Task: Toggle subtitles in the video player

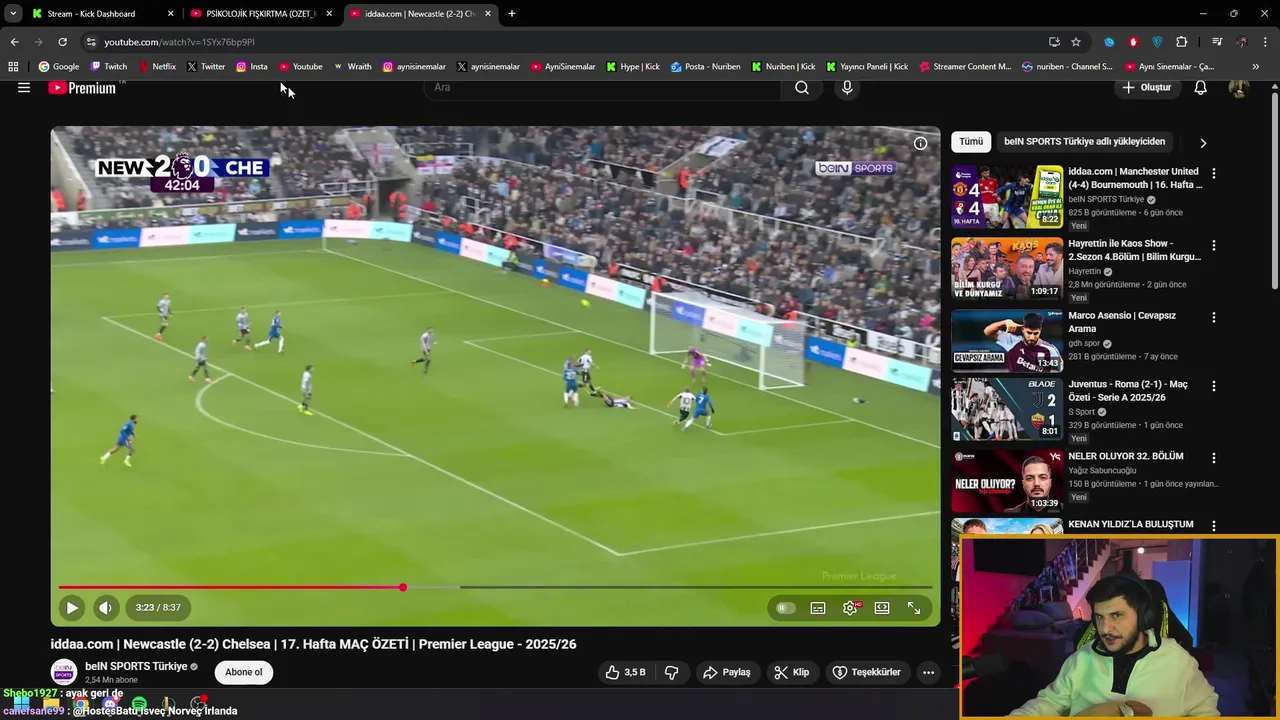Action: click(818, 608)
